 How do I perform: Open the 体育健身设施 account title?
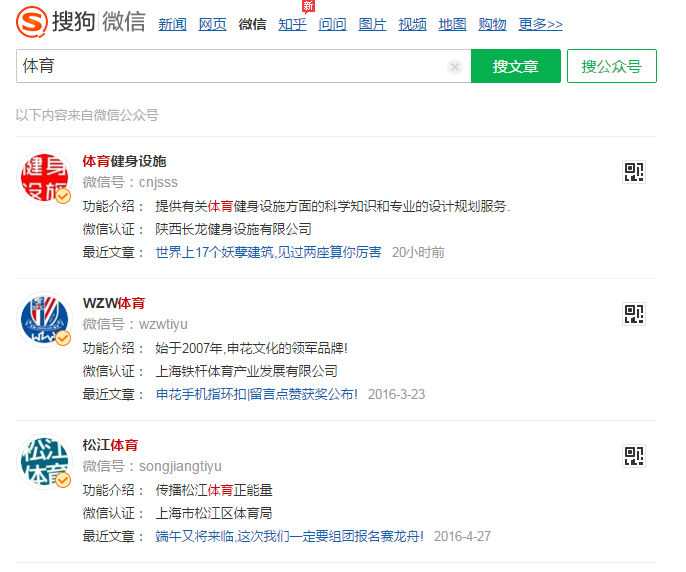tap(125, 161)
